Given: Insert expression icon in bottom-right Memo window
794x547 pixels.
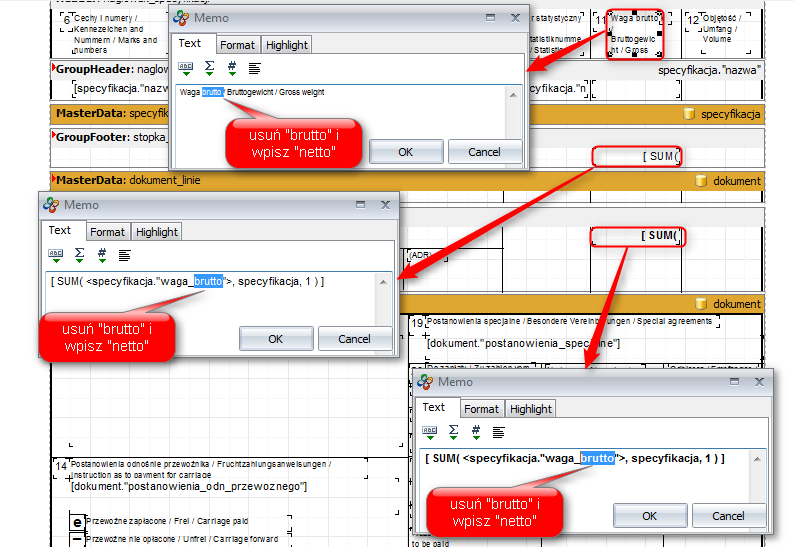Looking at the screenshot, I should point(430,432).
